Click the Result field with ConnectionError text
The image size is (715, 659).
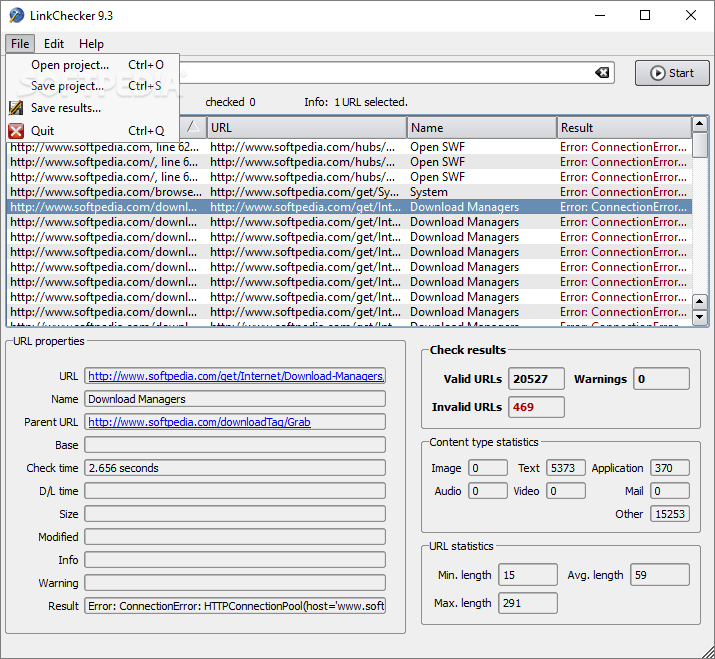[x=235, y=606]
